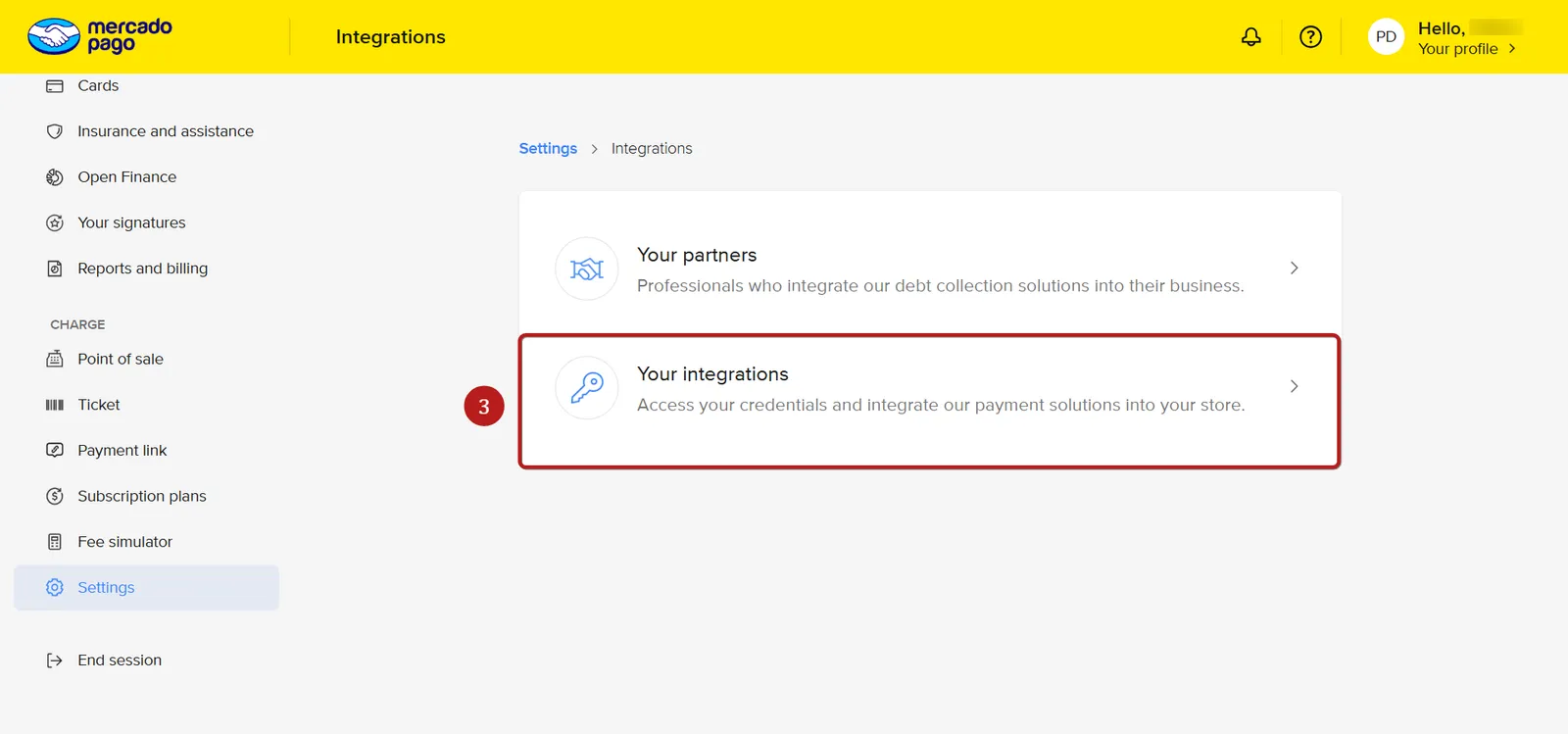Click the Open Finance icon
The width and height of the screenshot is (1568, 734).
pos(55,177)
